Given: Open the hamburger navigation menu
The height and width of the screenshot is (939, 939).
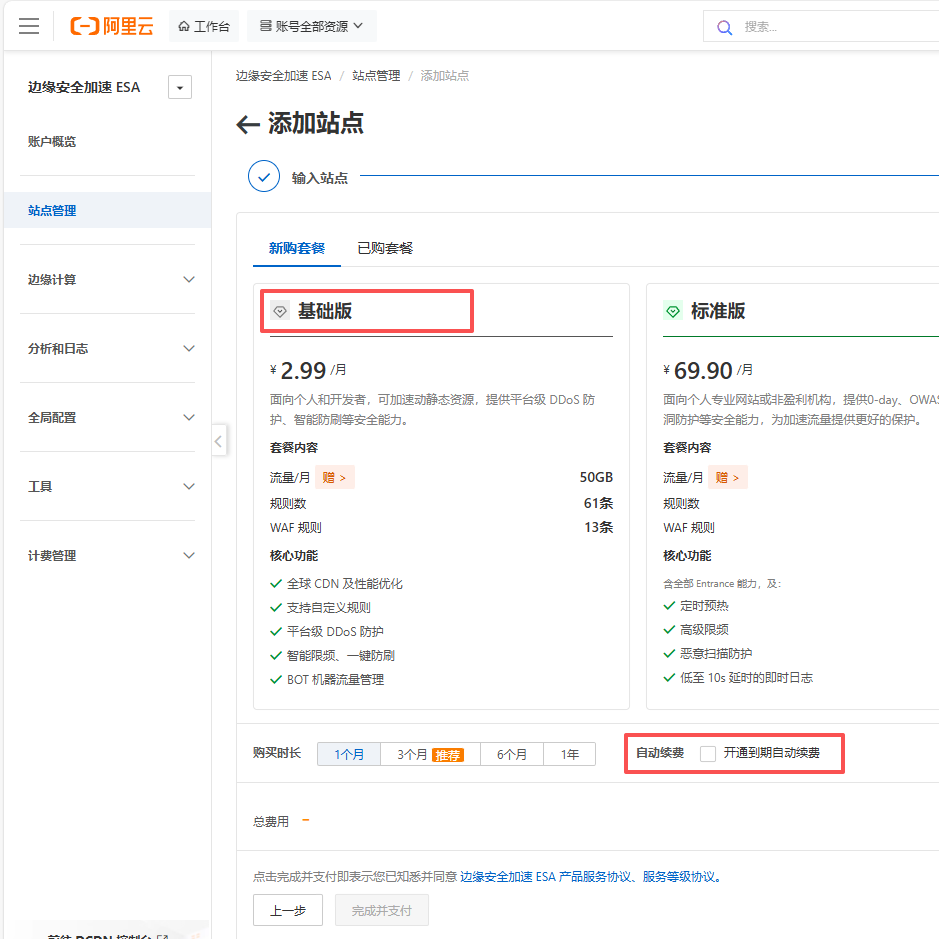Looking at the screenshot, I should [29, 27].
